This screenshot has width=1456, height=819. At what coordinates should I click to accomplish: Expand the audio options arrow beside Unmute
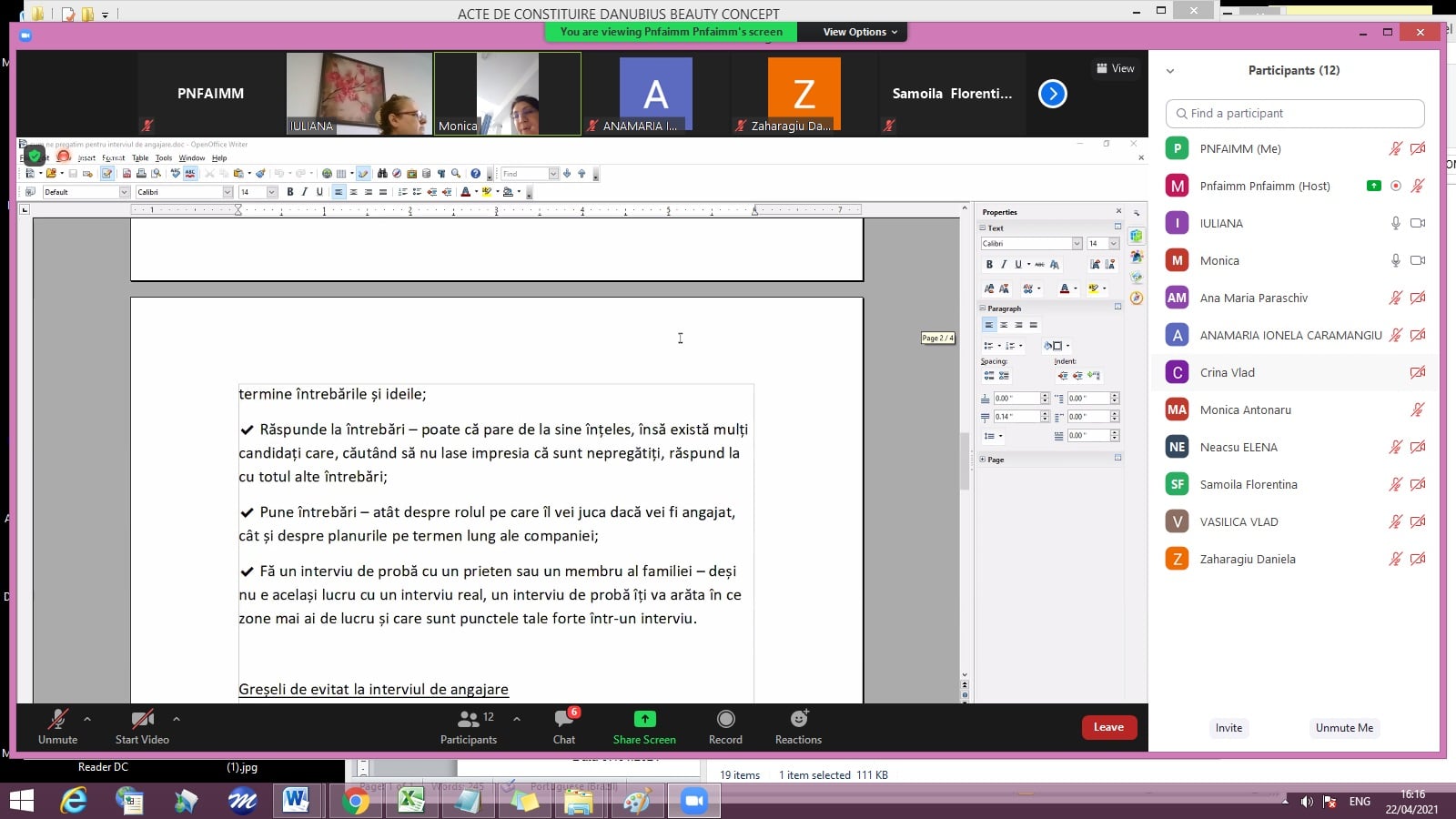click(87, 719)
